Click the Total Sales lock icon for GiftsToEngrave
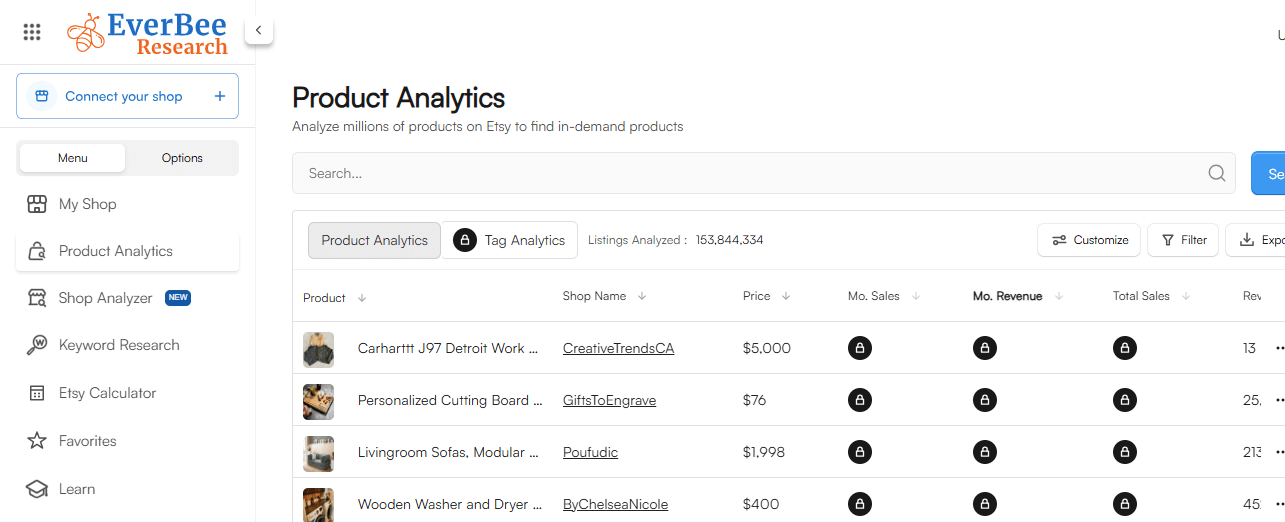Screen dimensions: 1285x522 pos(1125,400)
